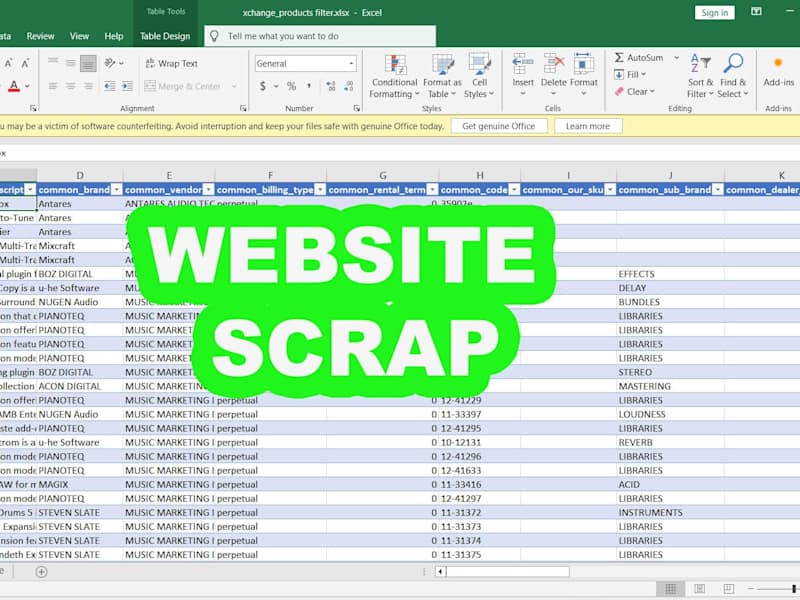Click the zoom slider in status bar
800x600 pixels.
click(x=774, y=589)
